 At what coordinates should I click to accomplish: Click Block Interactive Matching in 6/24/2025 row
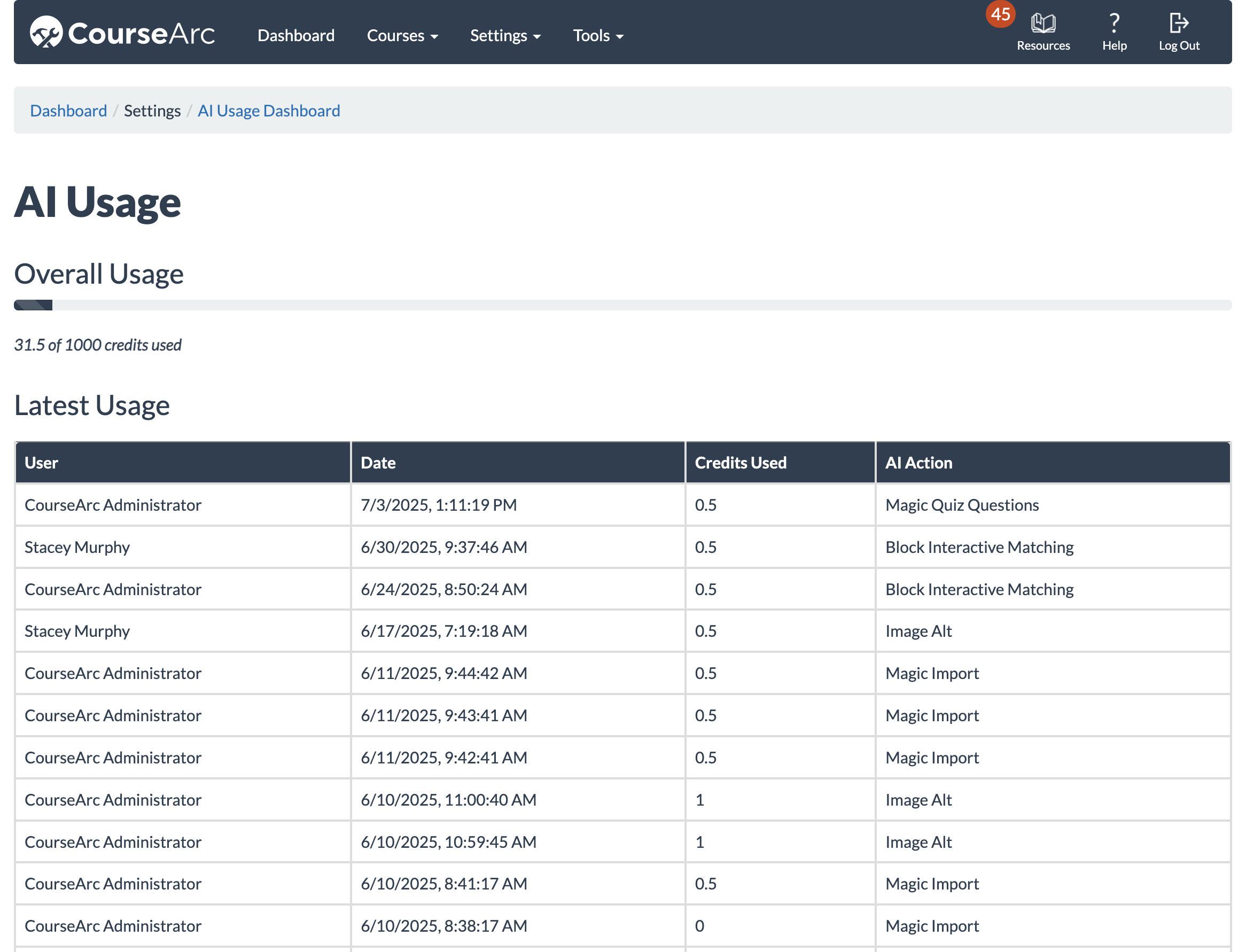pos(979,589)
